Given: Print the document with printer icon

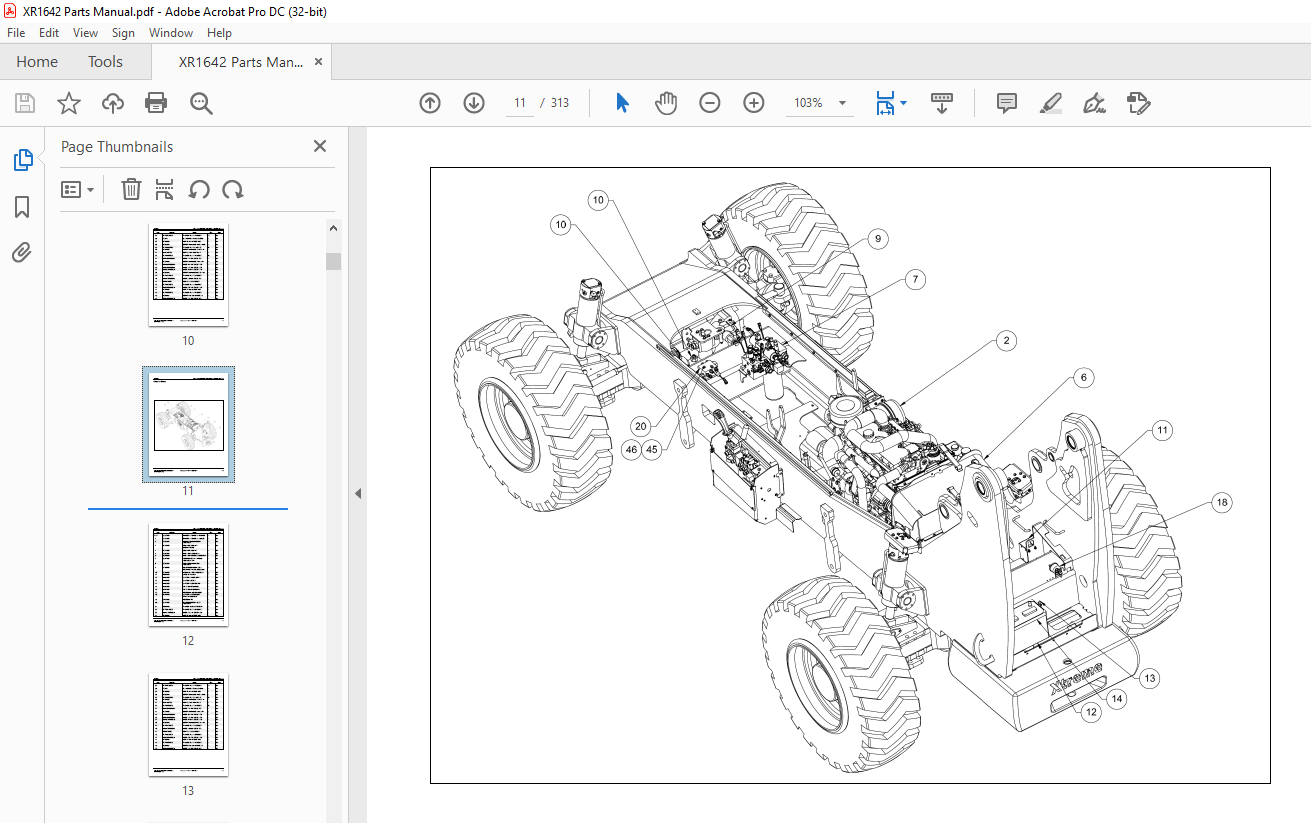Looking at the screenshot, I should pyautogui.click(x=156, y=103).
